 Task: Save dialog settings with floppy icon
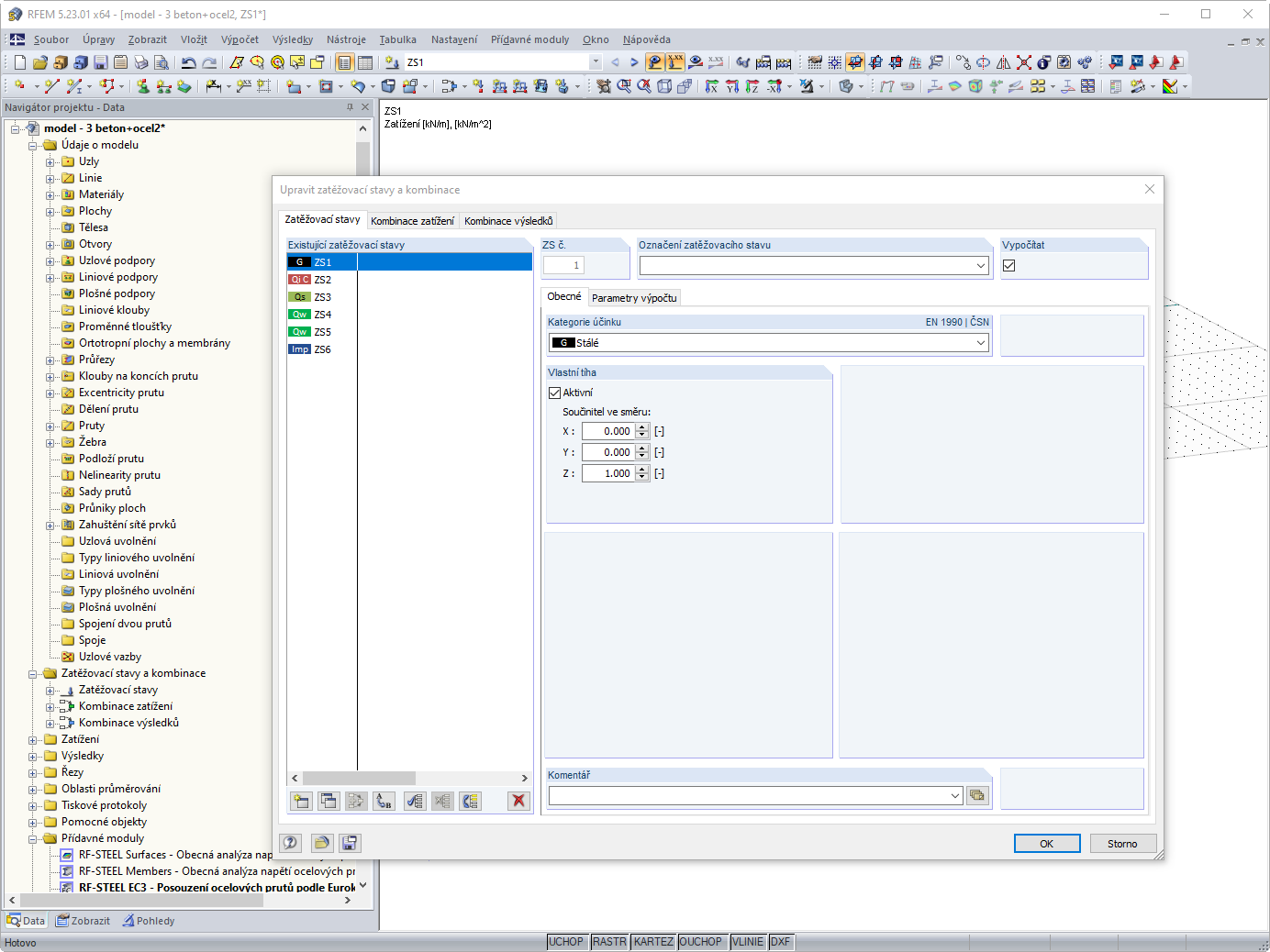pos(350,843)
